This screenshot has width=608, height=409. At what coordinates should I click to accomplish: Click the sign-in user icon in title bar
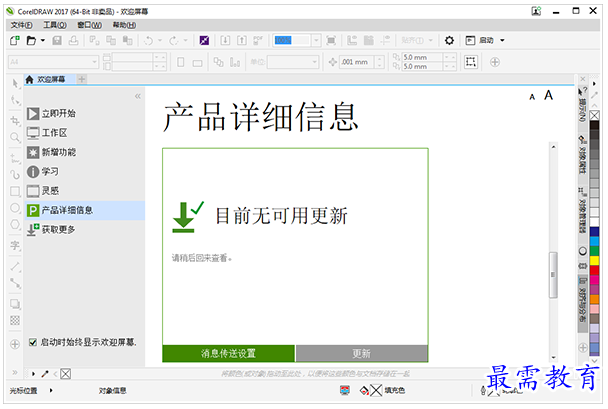[x=536, y=11]
